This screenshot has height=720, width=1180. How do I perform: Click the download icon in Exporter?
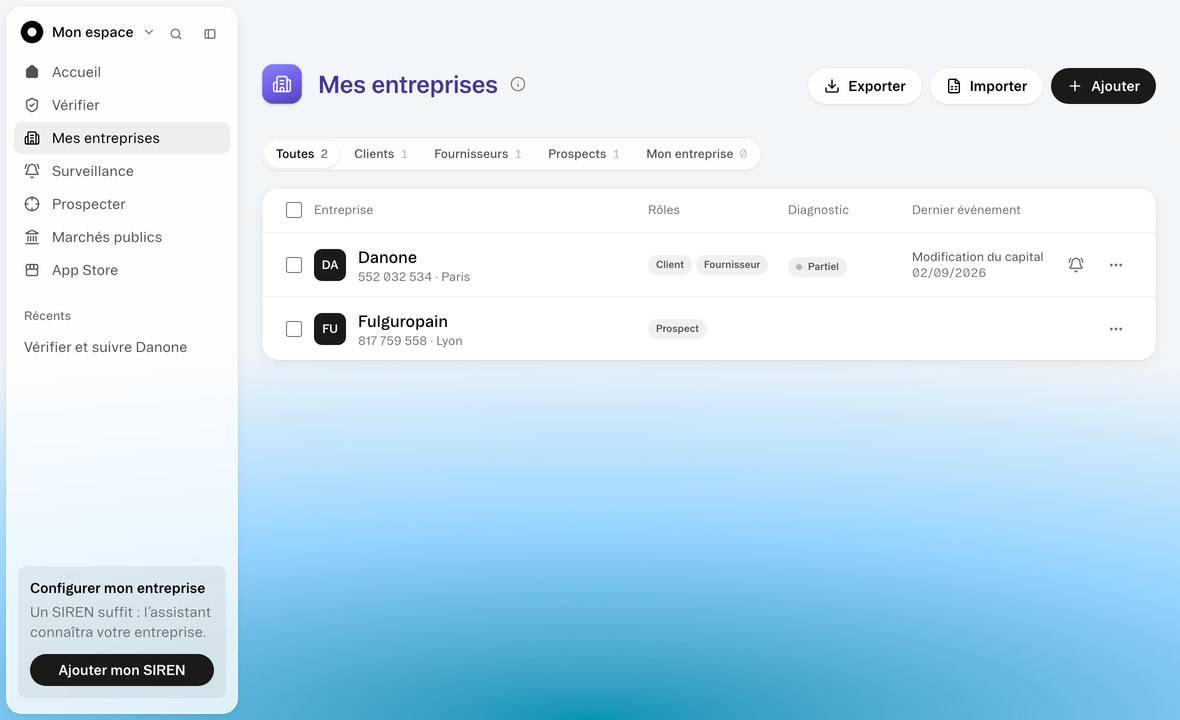(x=832, y=86)
